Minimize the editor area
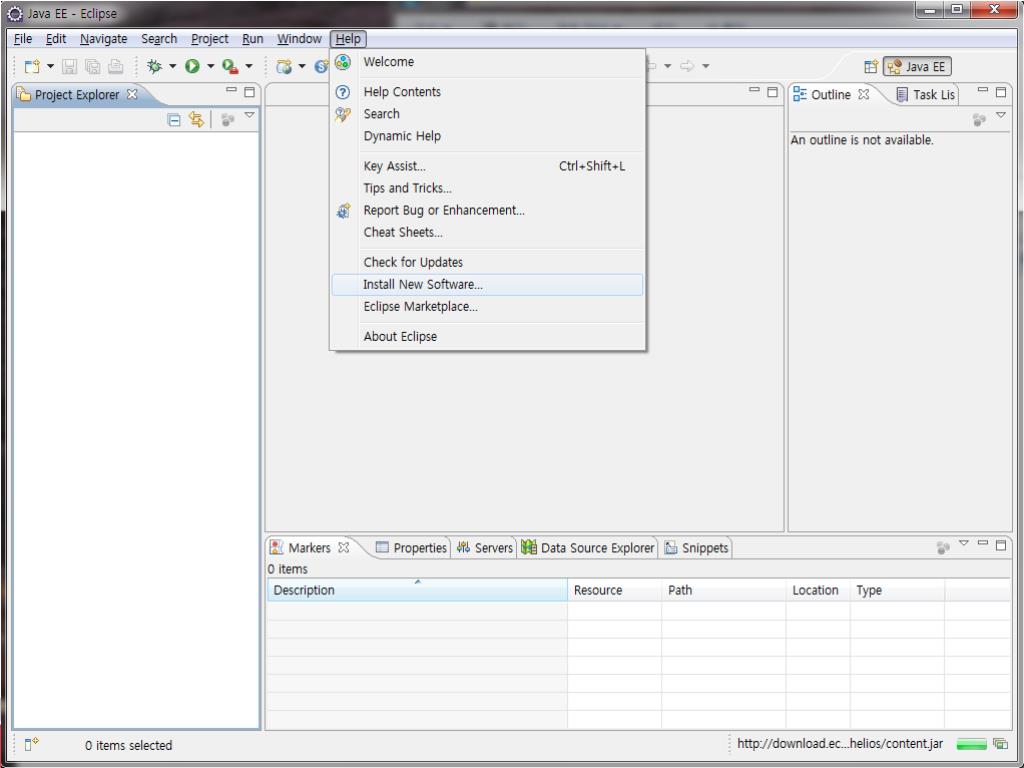The height and width of the screenshot is (768, 1024). [x=754, y=89]
